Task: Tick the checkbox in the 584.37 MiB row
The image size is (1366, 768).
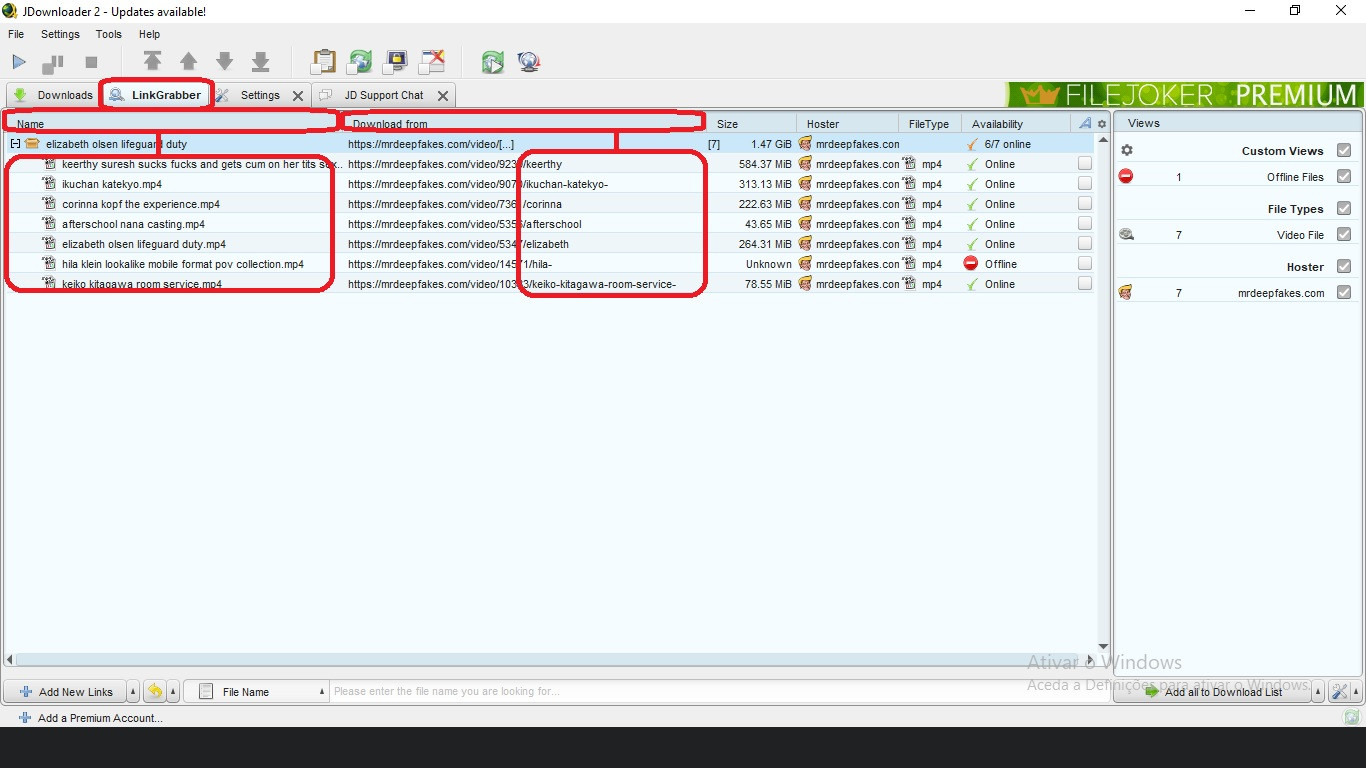Action: 1085,164
